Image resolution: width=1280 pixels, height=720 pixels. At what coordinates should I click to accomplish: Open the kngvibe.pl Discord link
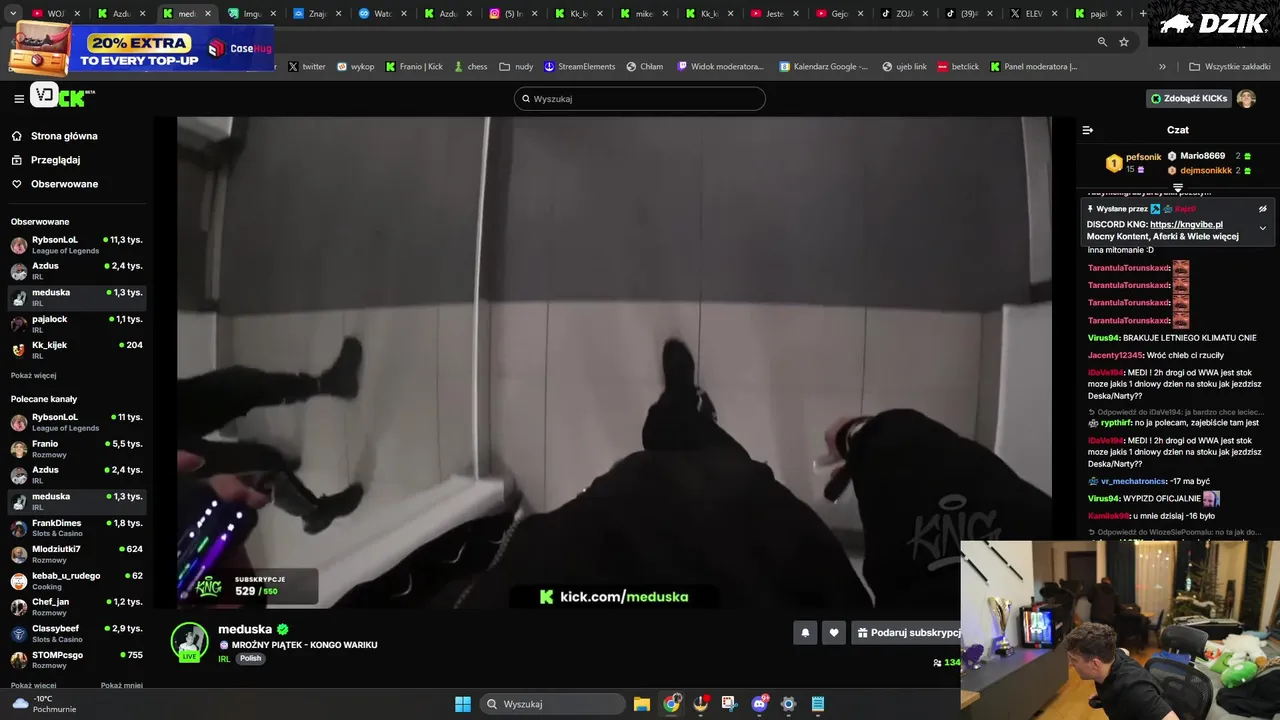coord(1186,225)
